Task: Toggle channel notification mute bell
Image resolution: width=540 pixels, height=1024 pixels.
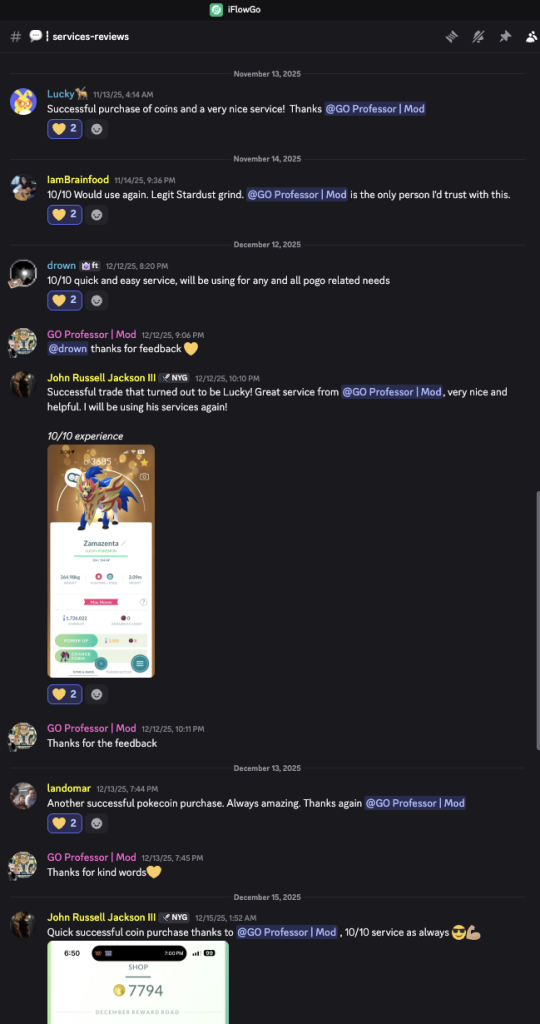Action: coord(479,37)
